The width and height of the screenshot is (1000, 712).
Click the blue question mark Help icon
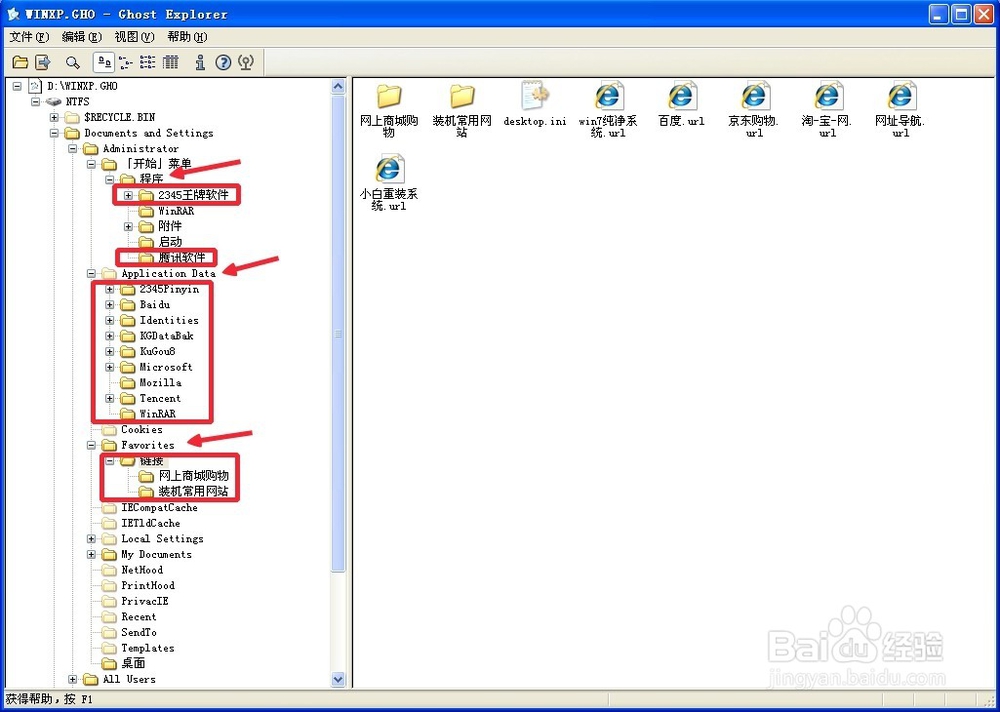[x=223, y=62]
